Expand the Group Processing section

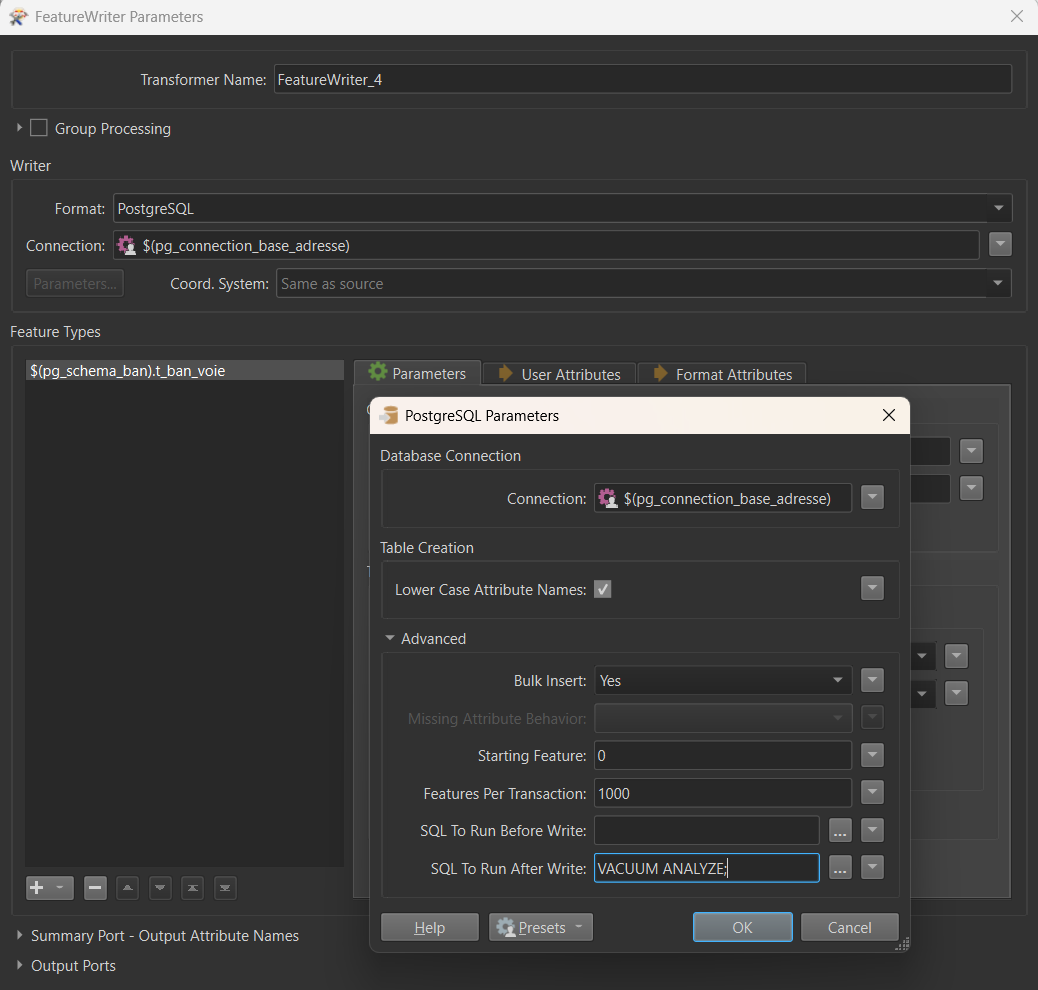pos(19,128)
